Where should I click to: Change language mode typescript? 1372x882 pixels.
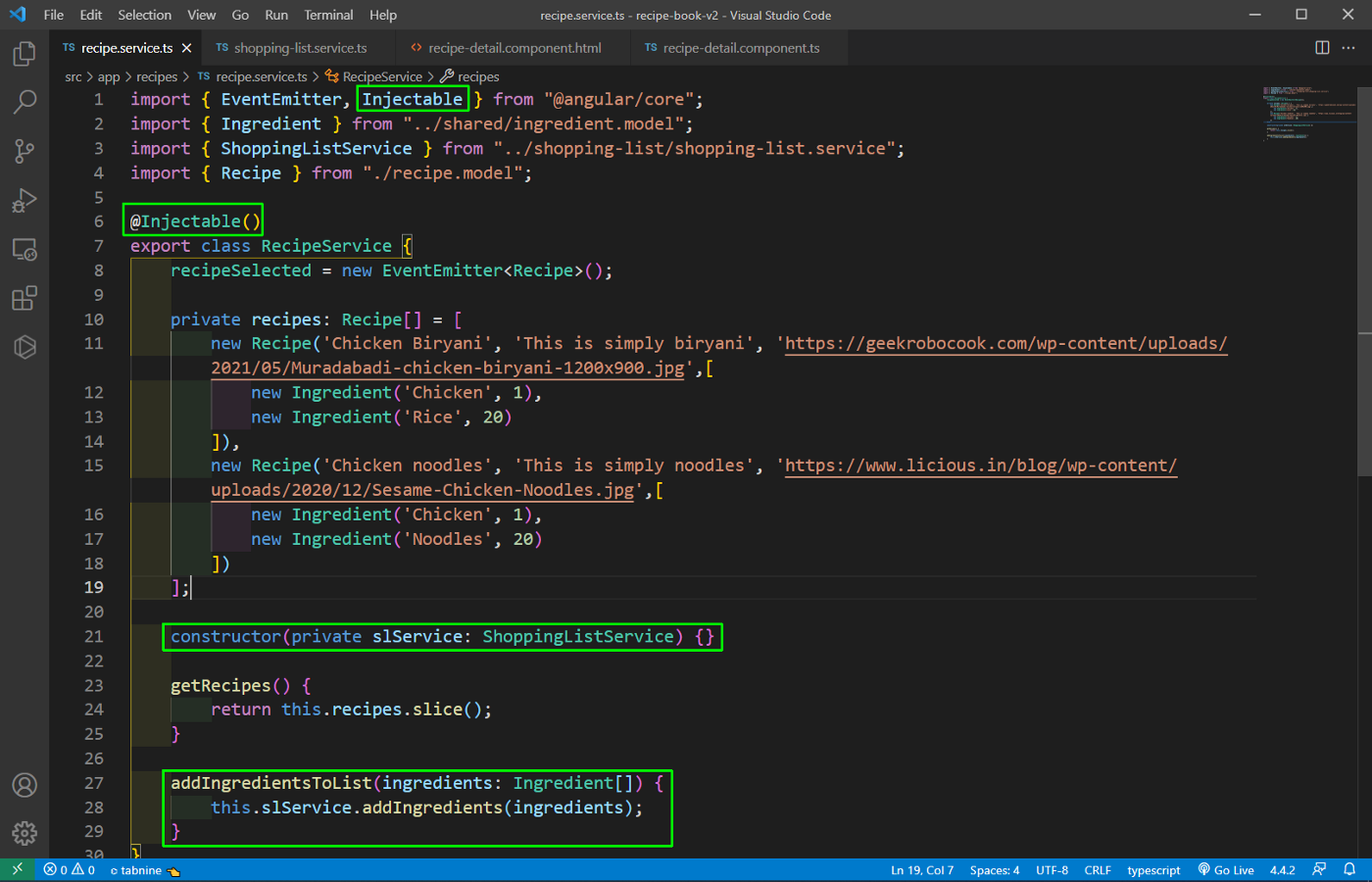click(x=1153, y=870)
